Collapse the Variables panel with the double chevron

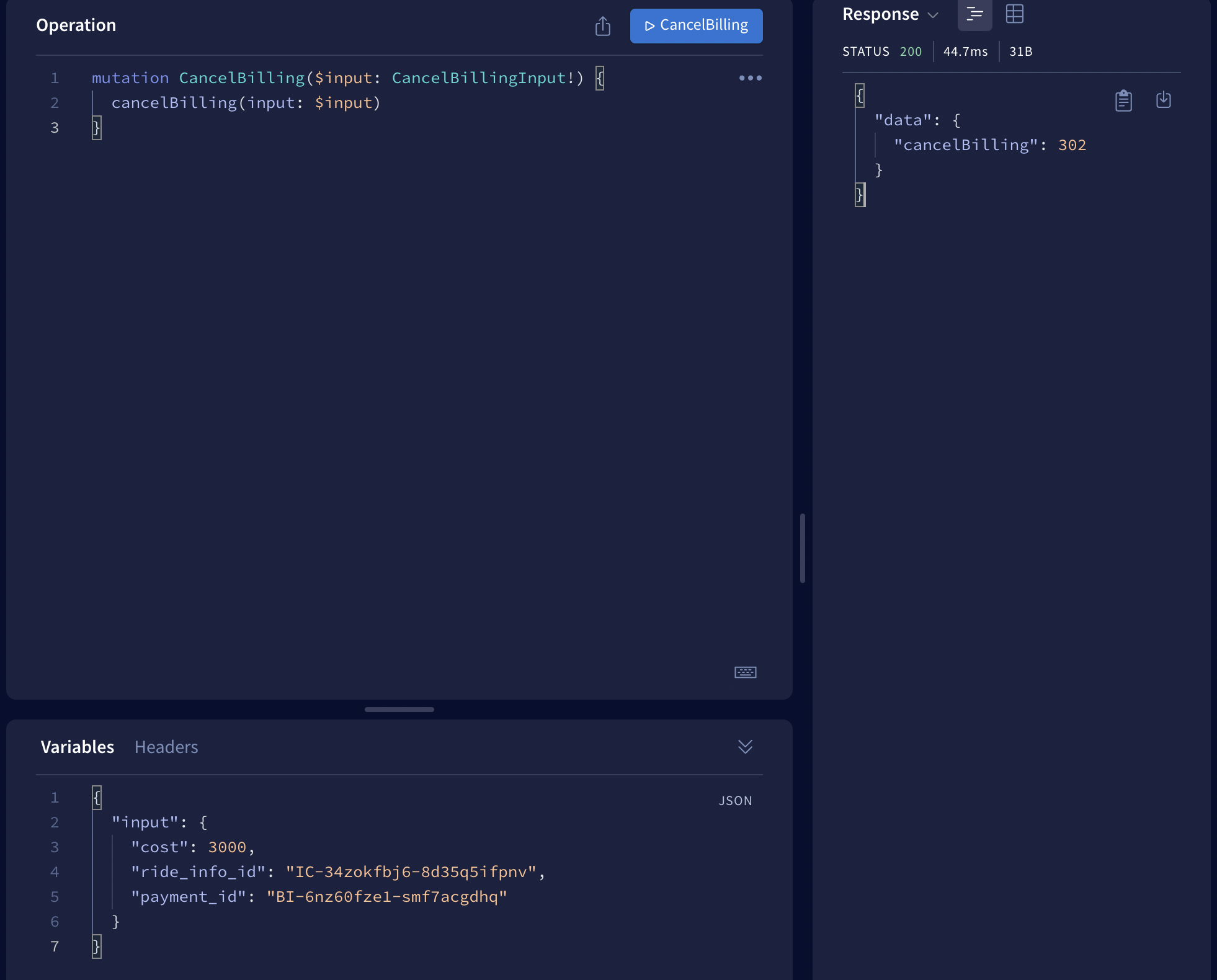(x=745, y=746)
